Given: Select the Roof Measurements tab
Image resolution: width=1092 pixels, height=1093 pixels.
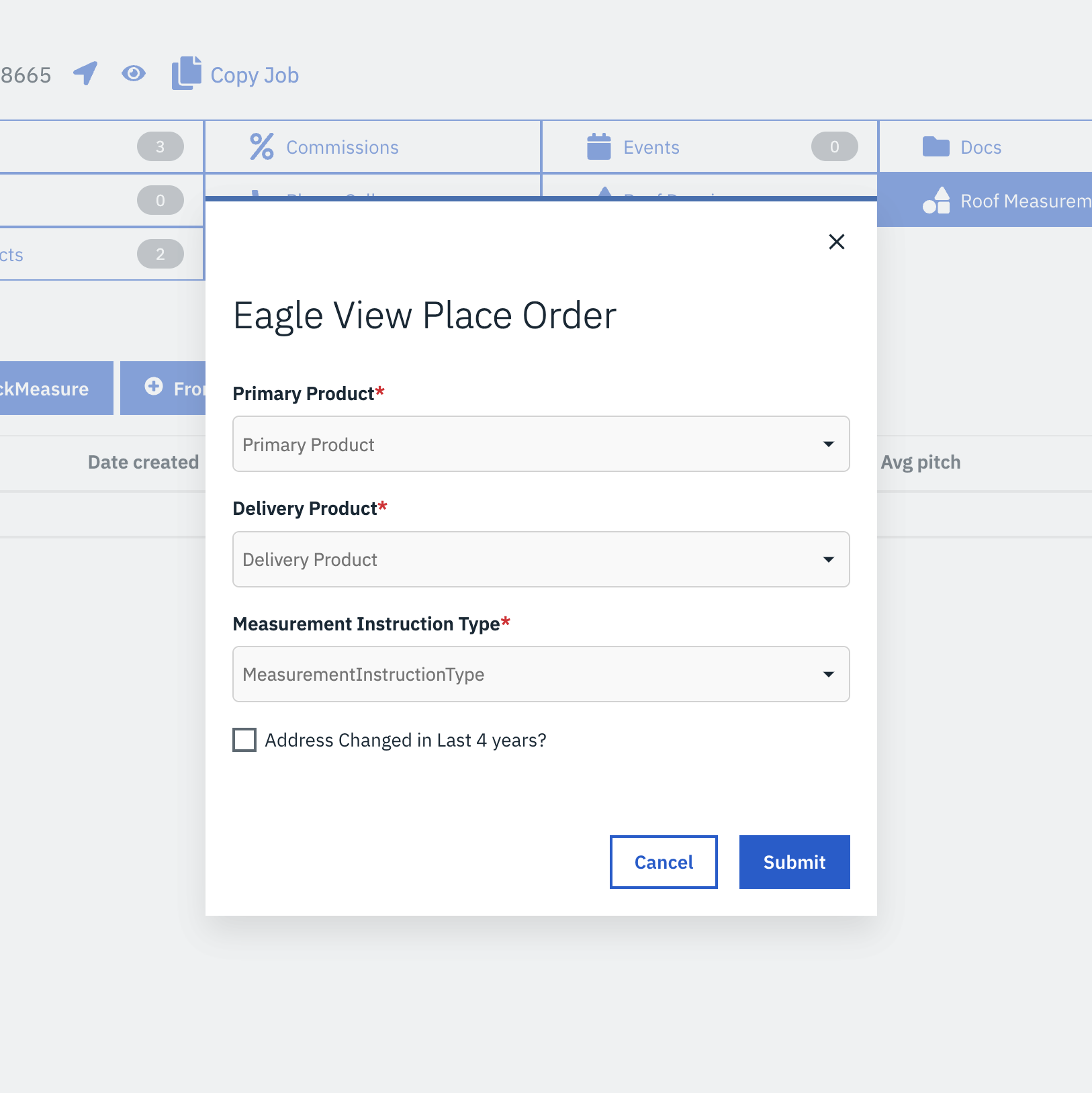Looking at the screenshot, I should pyautogui.click(x=985, y=200).
